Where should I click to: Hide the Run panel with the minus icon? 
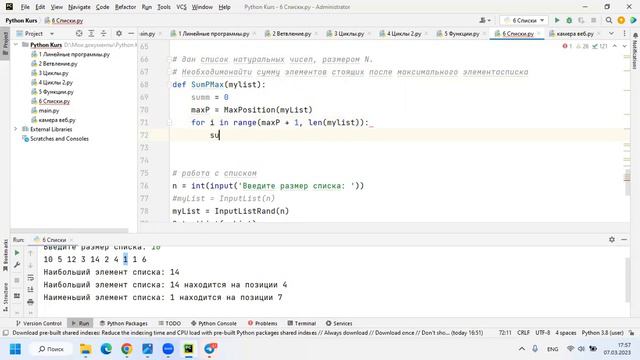click(x=624, y=240)
